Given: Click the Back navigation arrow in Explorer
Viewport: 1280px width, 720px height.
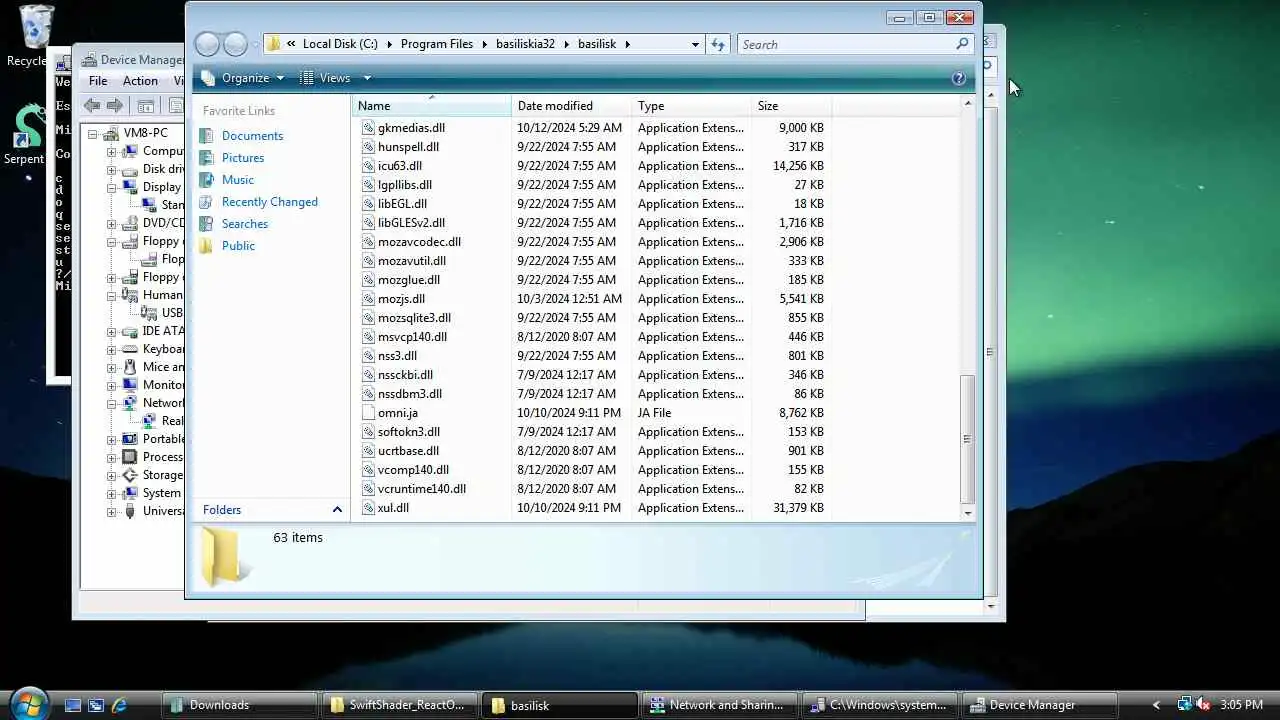Looking at the screenshot, I should 207,44.
